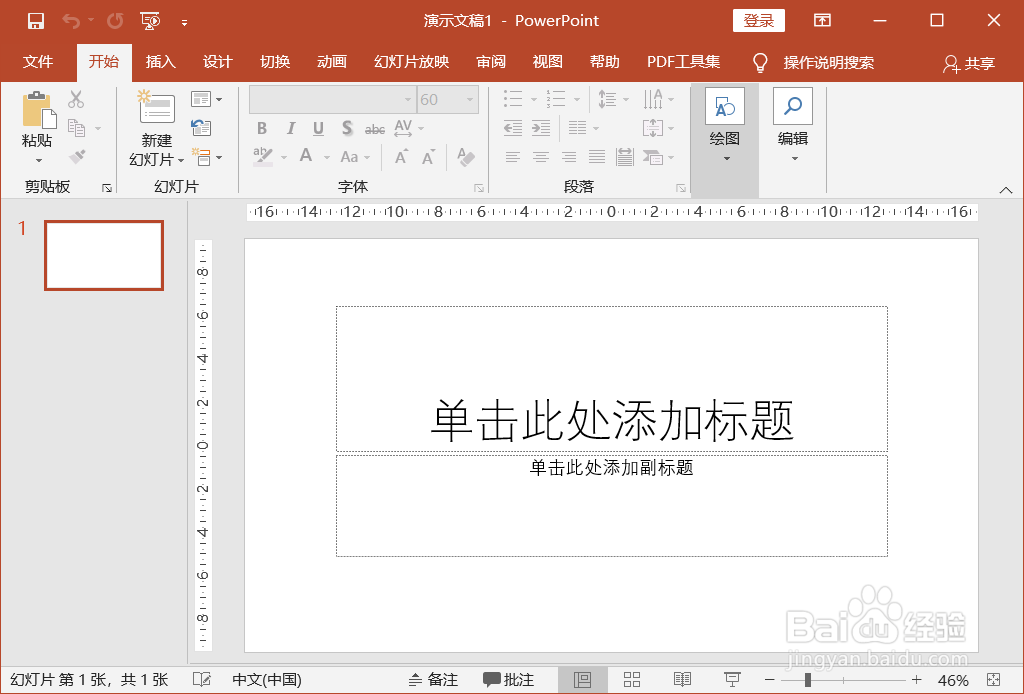Toggle Justify alignment button
The width and height of the screenshot is (1024, 694).
pos(597,157)
